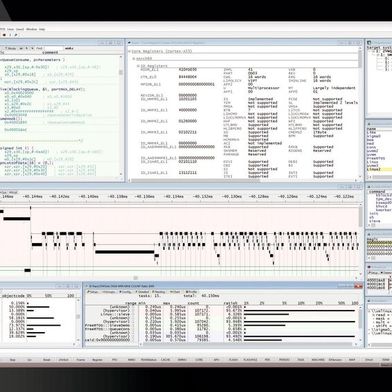
Task: Switch to the Profile tab in the statistics window
Action: click(x=191, y=292)
